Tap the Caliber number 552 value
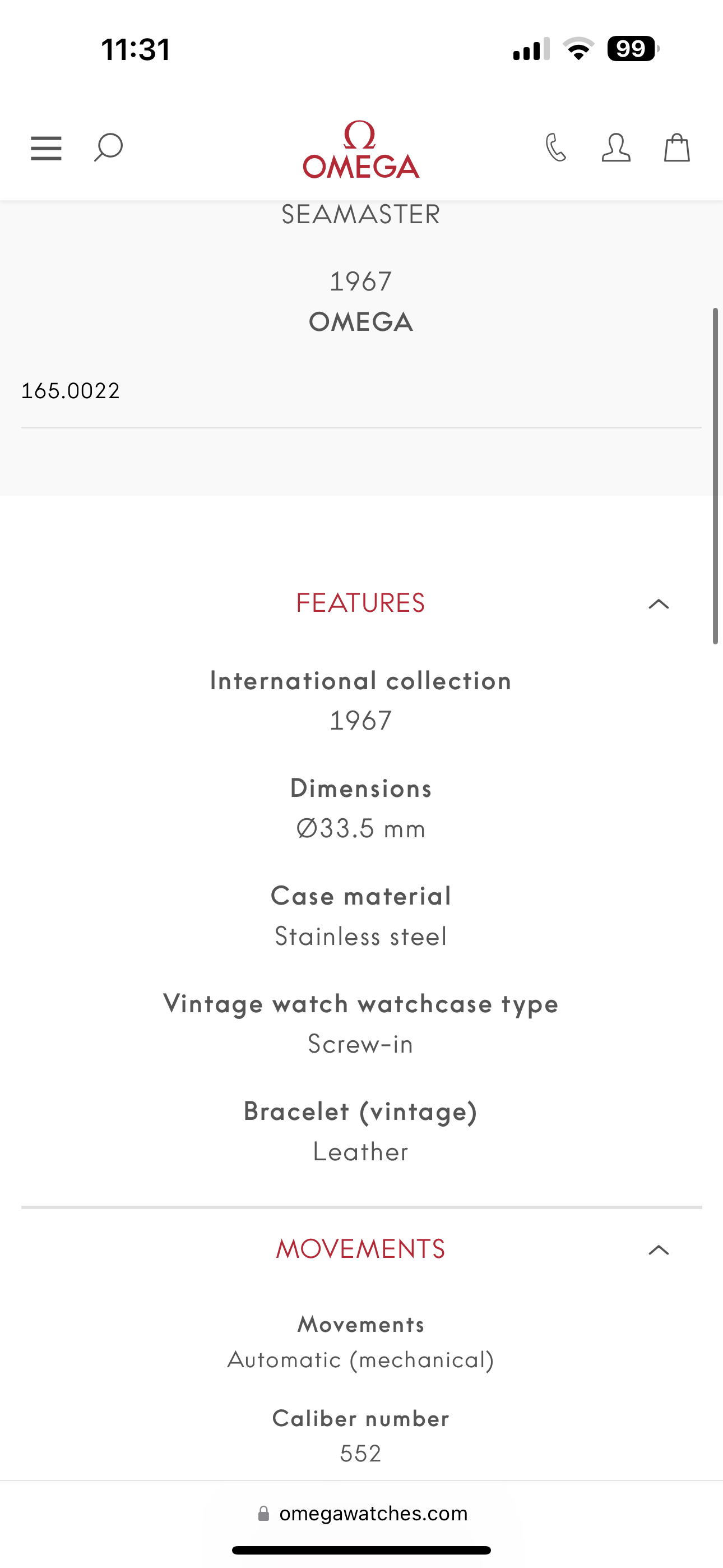The width and height of the screenshot is (723, 1568). click(x=361, y=1454)
